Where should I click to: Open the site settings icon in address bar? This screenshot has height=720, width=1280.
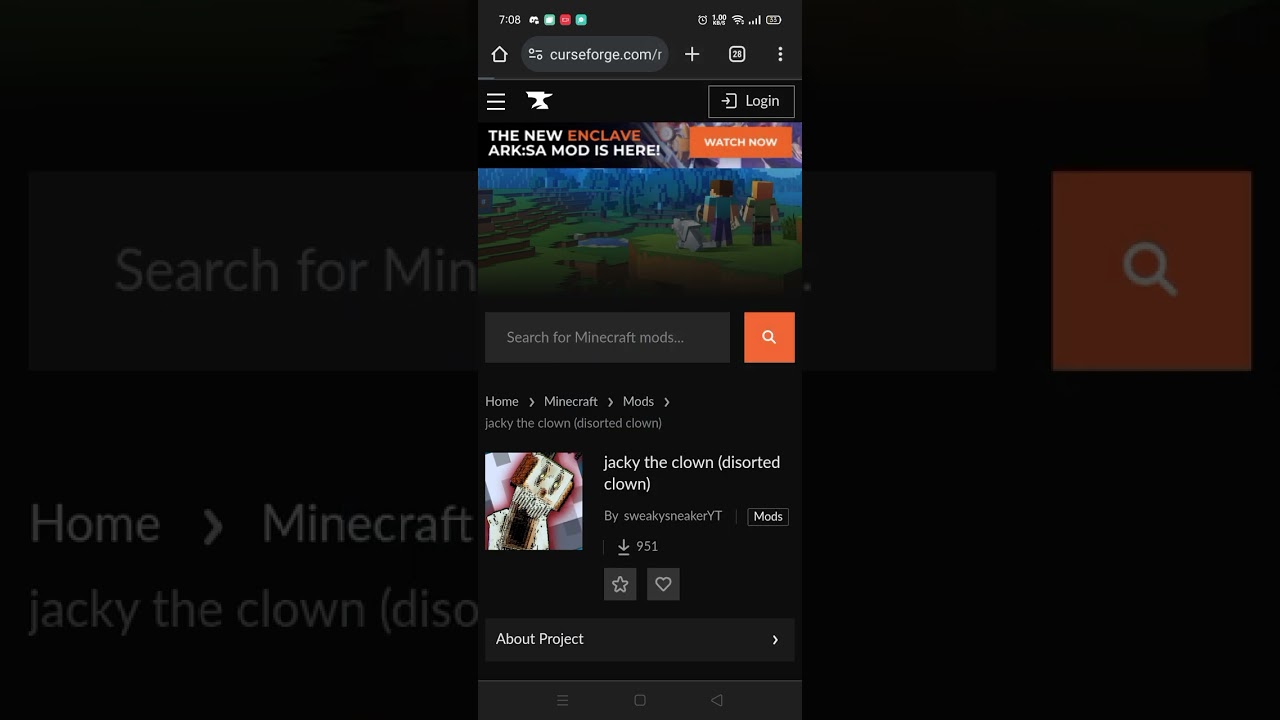click(536, 54)
